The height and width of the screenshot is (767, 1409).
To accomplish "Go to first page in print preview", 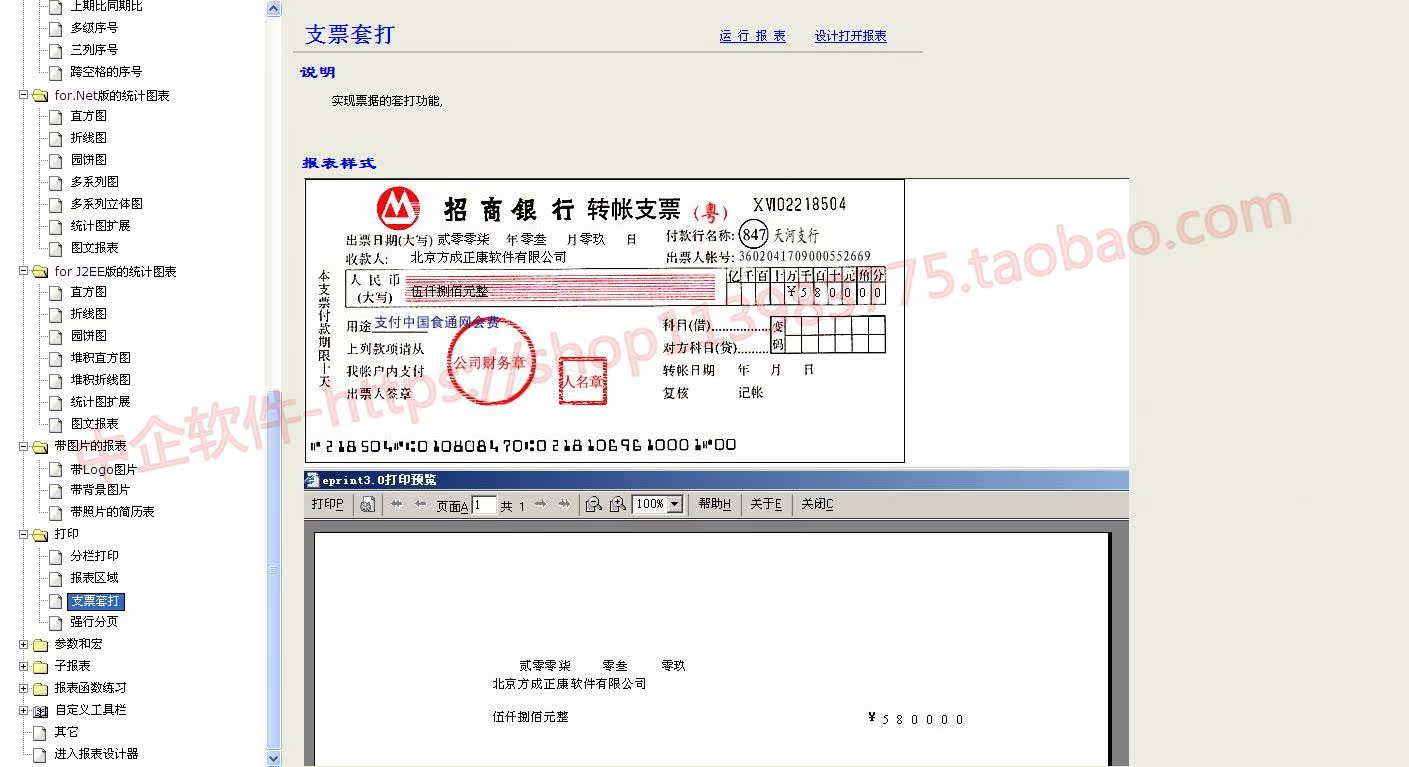I will pyautogui.click(x=396, y=505).
